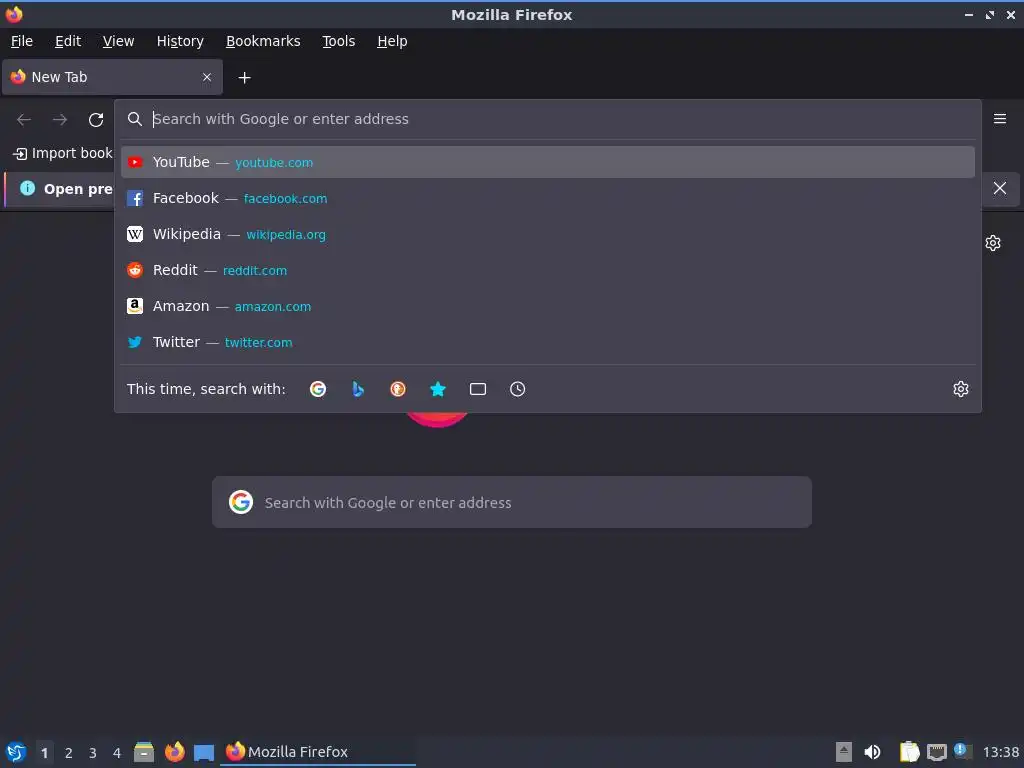Click the show desktop taskbar icon
This screenshot has height=768, width=1024.
(204, 752)
